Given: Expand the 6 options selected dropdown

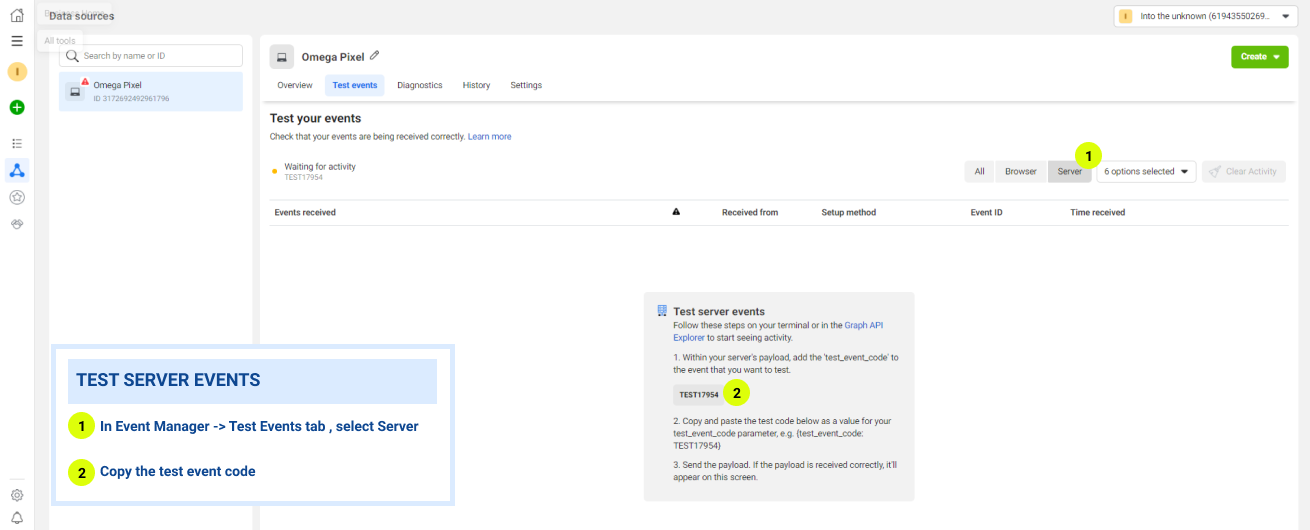Looking at the screenshot, I should tap(1146, 172).
